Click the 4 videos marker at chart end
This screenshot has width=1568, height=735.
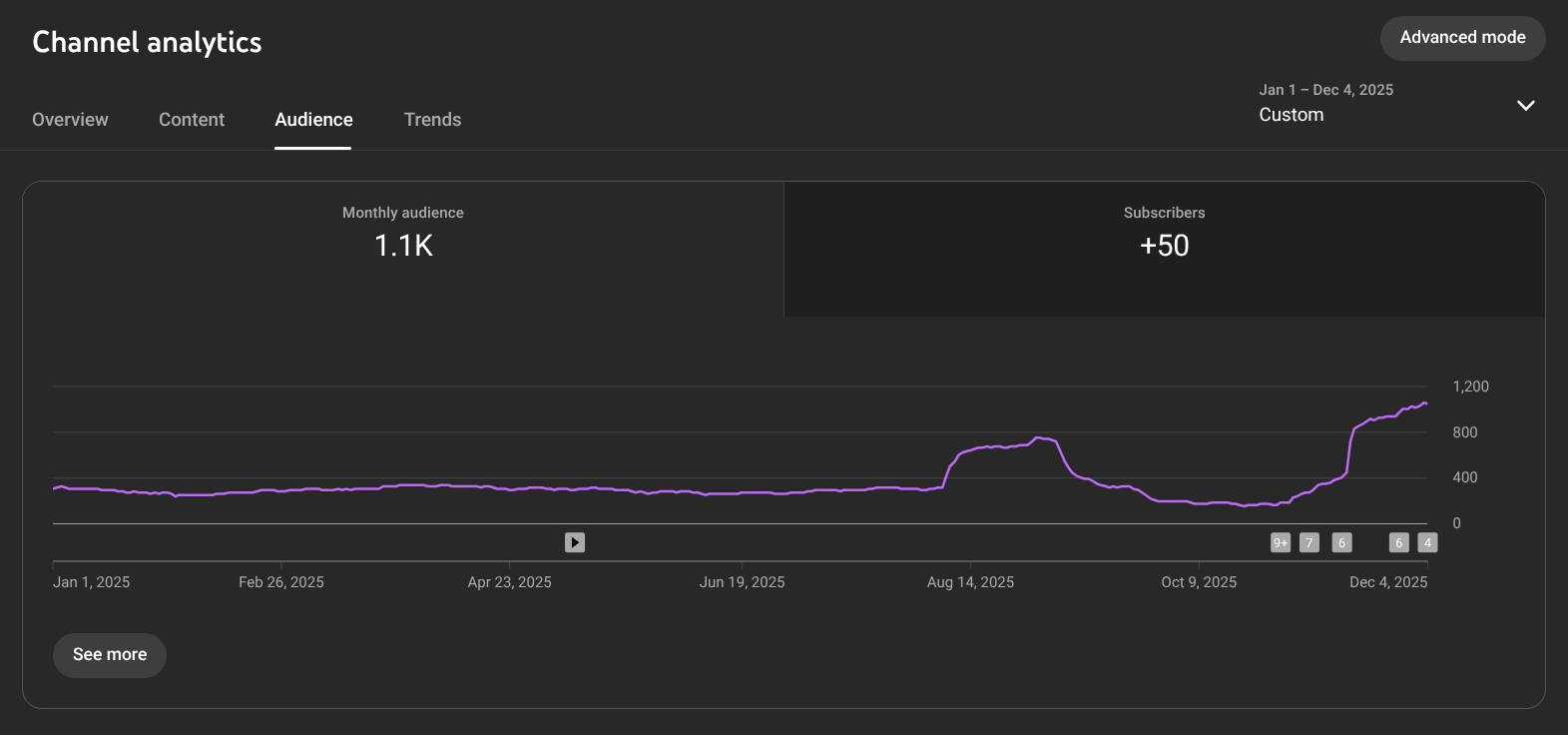[x=1428, y=542]
